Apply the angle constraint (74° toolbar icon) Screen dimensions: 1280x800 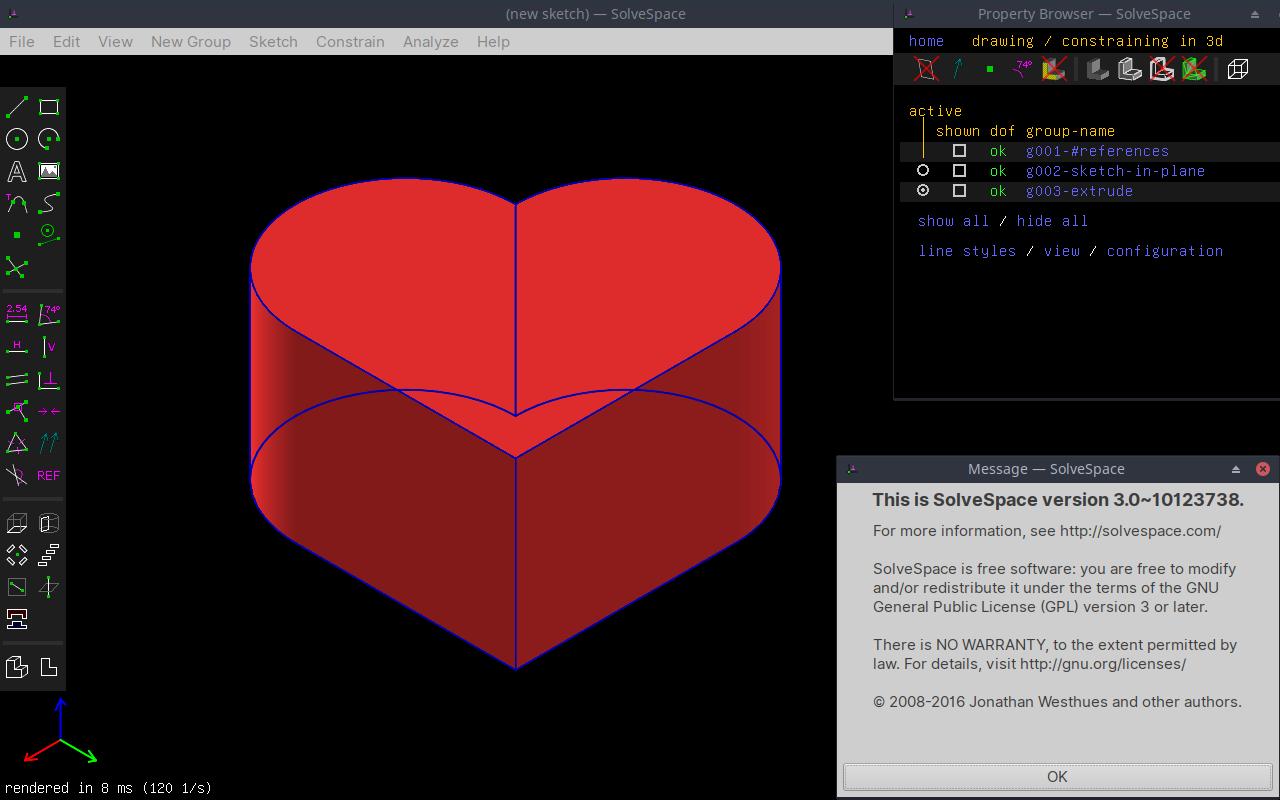pyautogui.click(x=49, y=315)
